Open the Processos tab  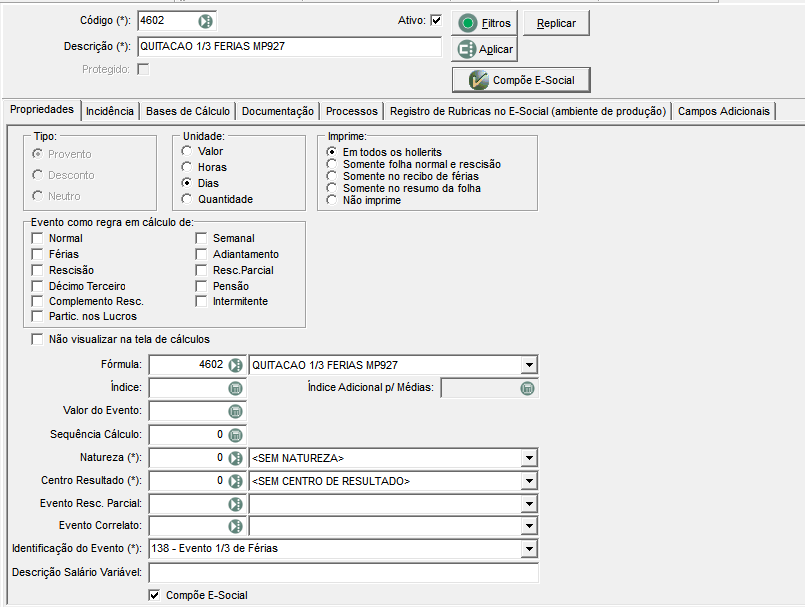352,111
